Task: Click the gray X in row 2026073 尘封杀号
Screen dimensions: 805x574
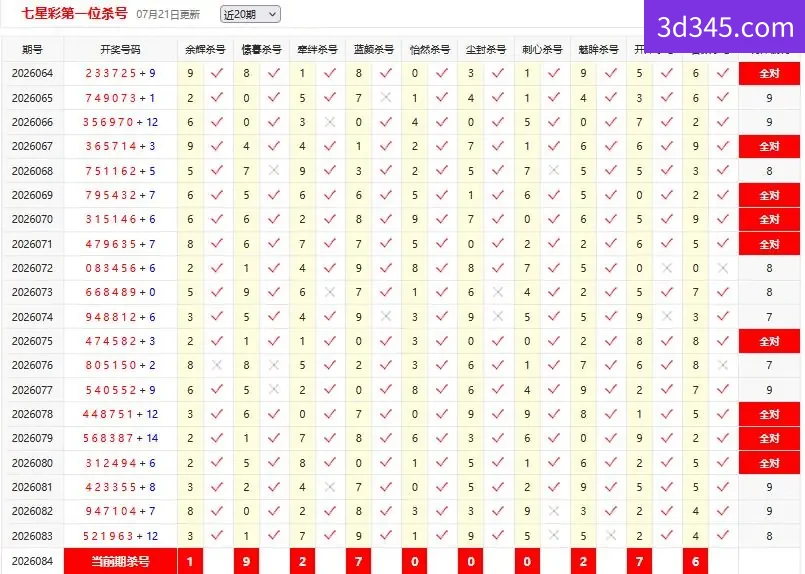Action: coord(497,292)
